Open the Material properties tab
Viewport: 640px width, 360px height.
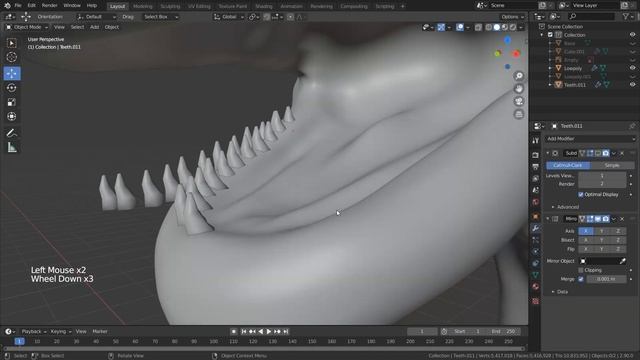point(536,287)
